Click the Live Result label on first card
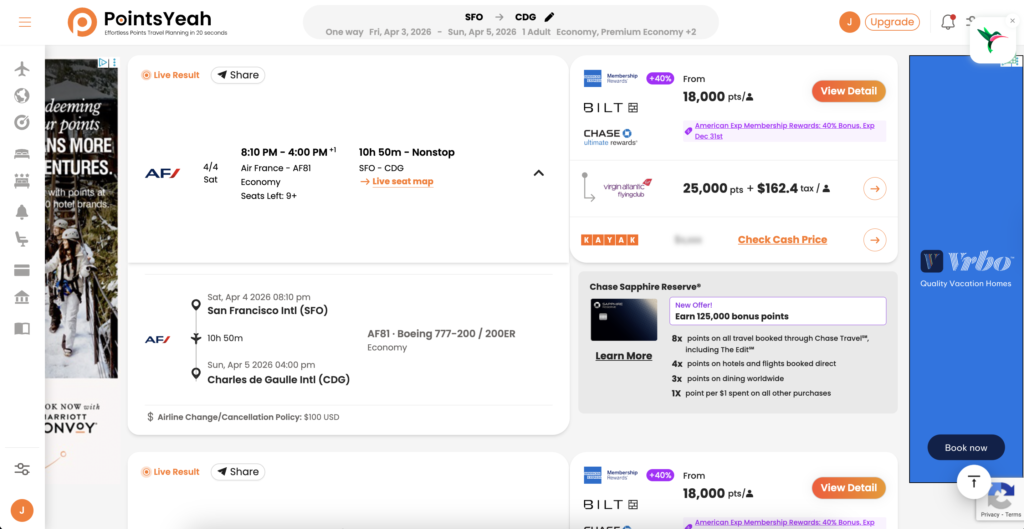Viewport: 1024px width, 529px height. [x=170, y=75]
